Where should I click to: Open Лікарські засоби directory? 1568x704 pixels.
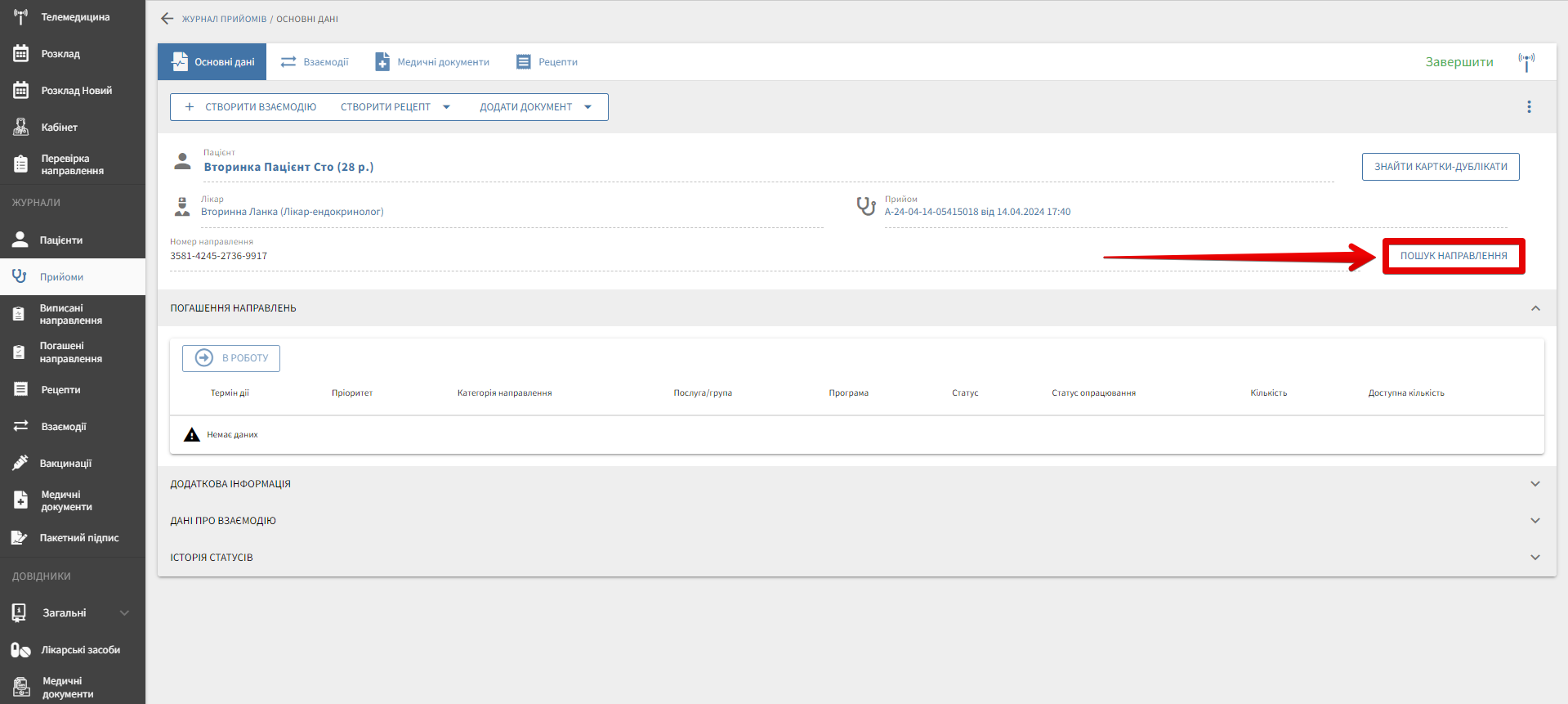[x=80, y=650]
